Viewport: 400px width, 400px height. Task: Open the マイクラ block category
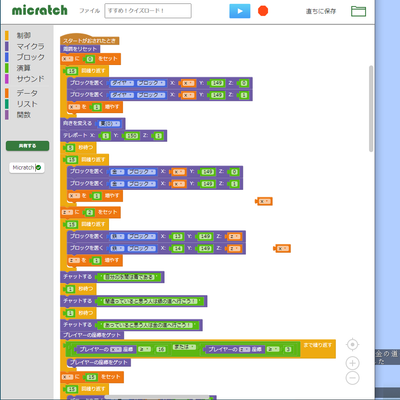pyautogui.click(x=30, y=46)
